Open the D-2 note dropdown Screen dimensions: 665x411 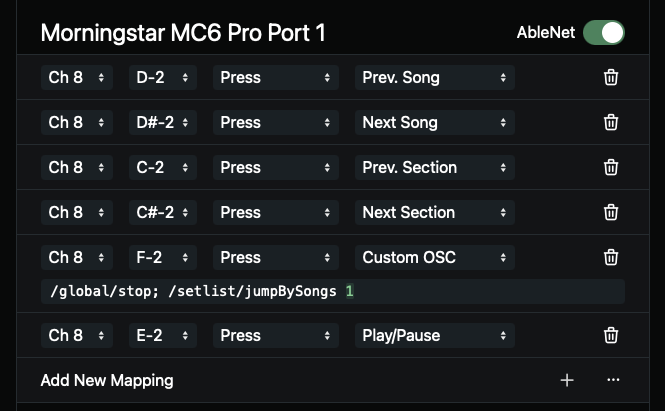click(x=162, y=77)
